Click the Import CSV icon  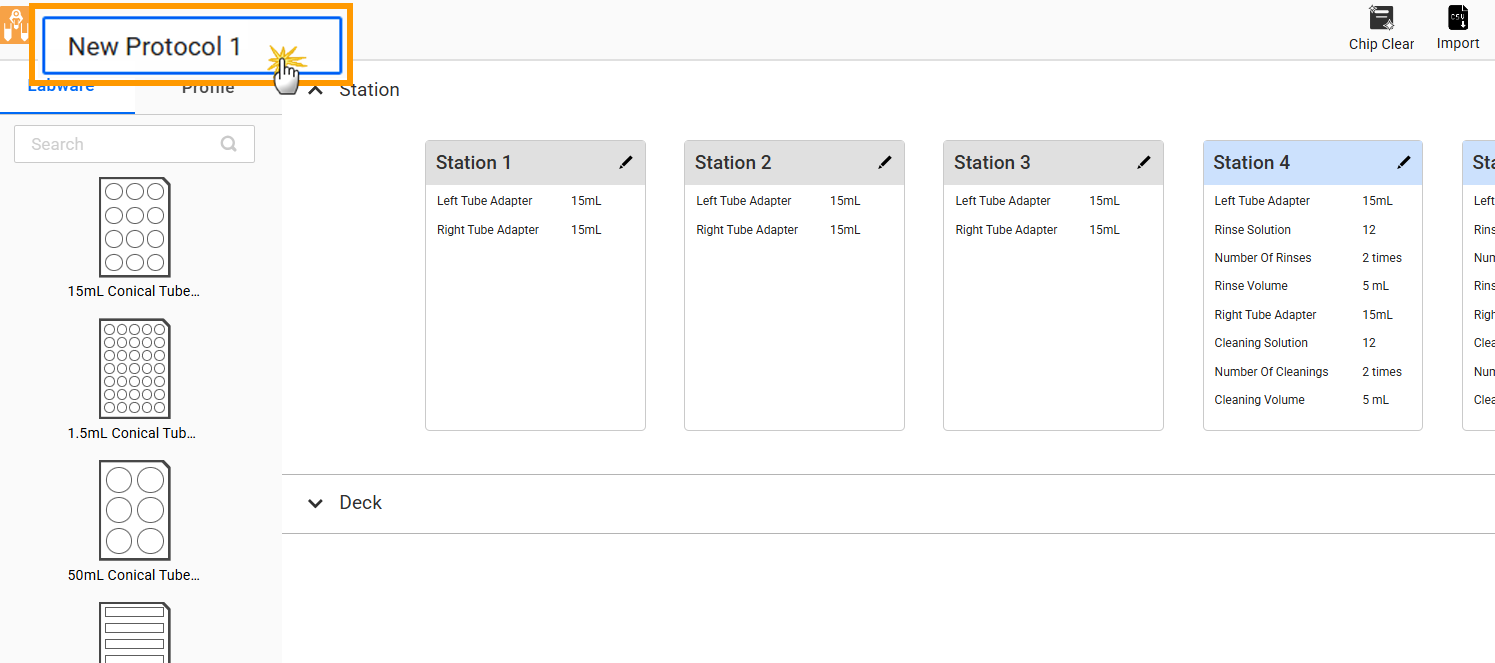[1458, 18]
